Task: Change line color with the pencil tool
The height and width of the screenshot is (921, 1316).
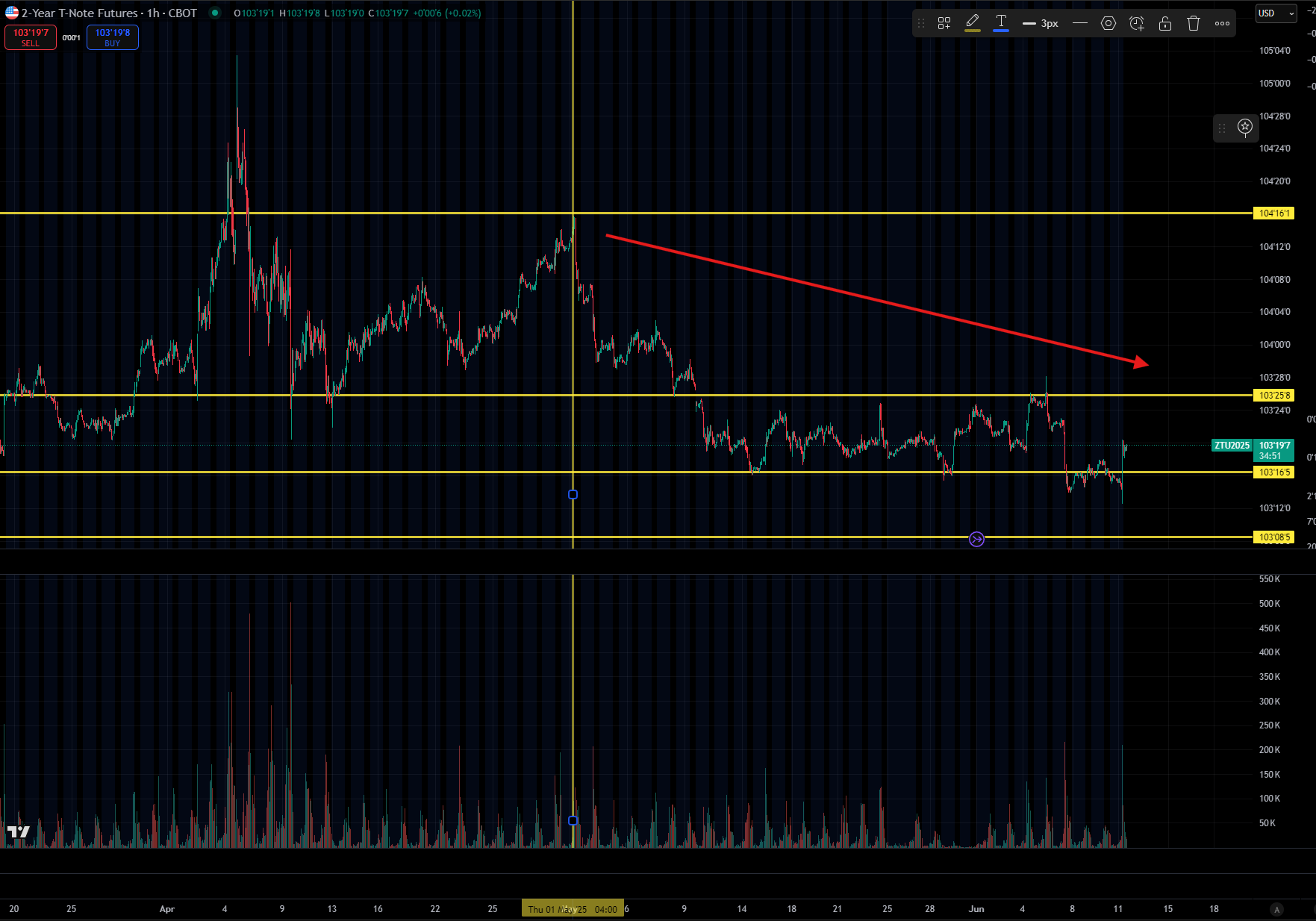Action: [973, 23]
